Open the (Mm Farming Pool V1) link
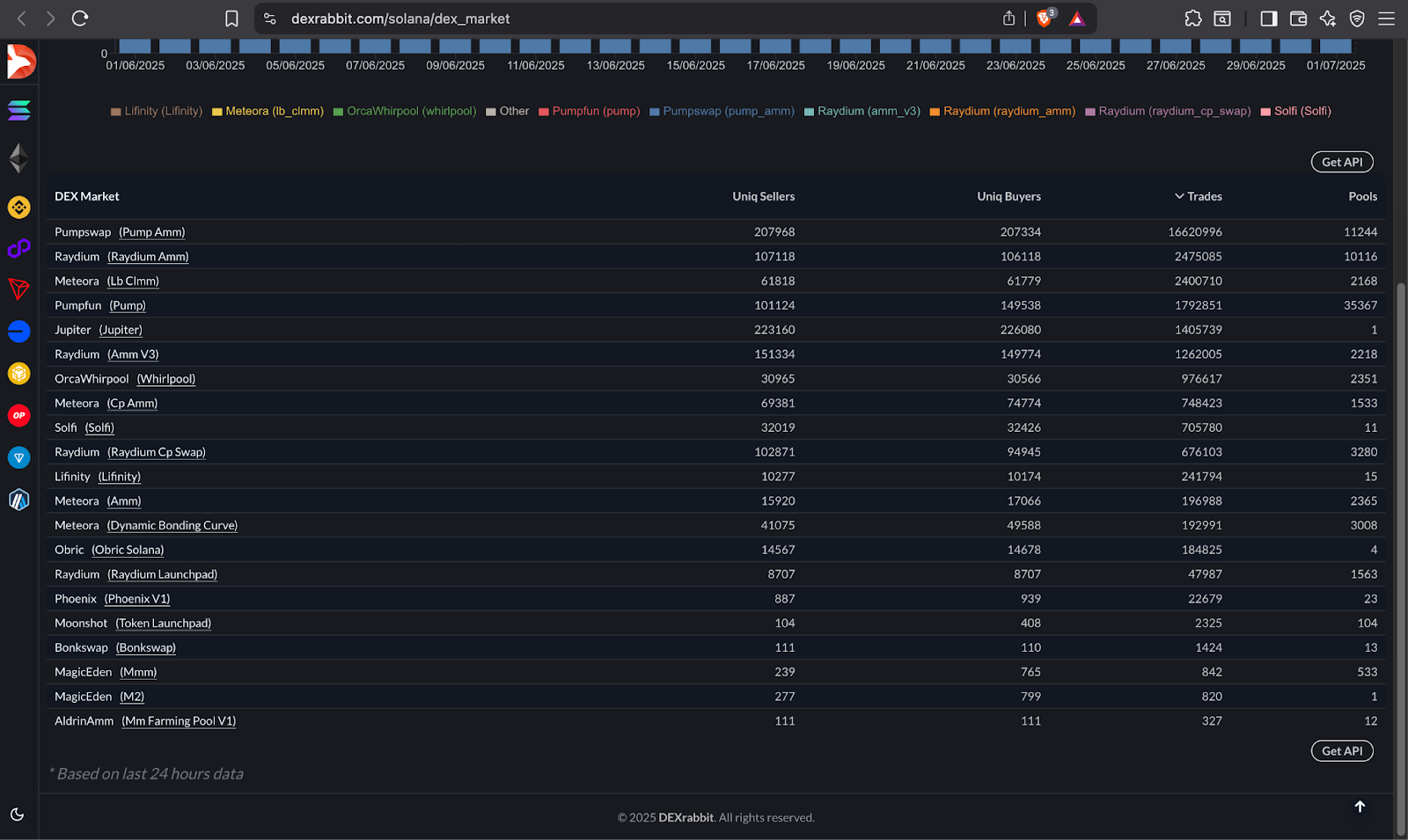The height and width of the screenshot is (840, 1408). pyautogui.click(x=179, y=721)
